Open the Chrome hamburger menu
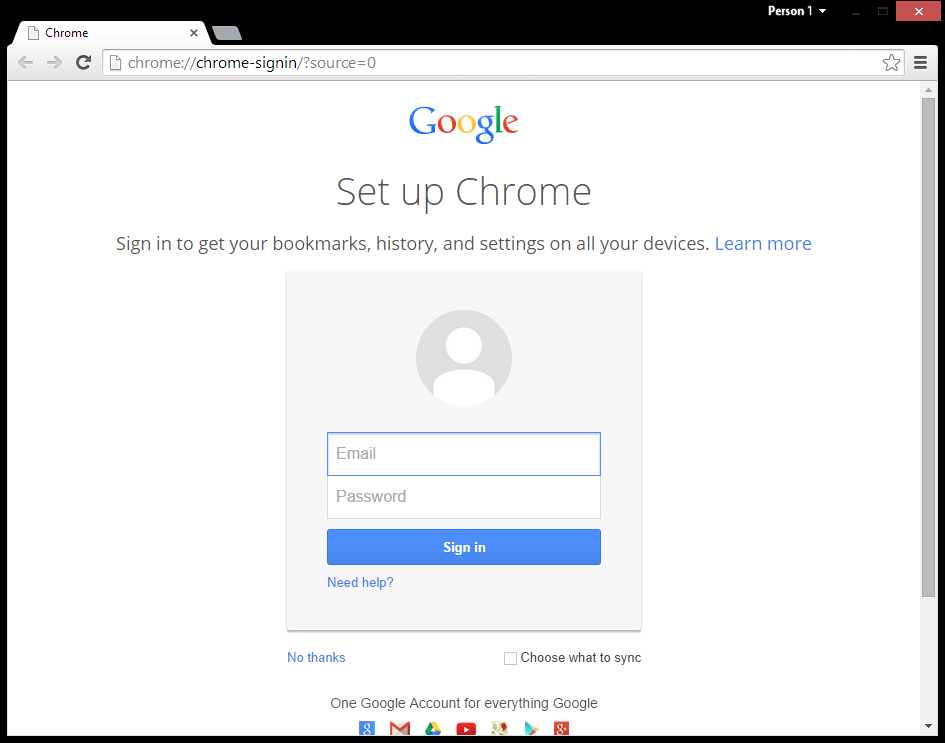Screen dimensions: 945x743 tap(920, 63)
